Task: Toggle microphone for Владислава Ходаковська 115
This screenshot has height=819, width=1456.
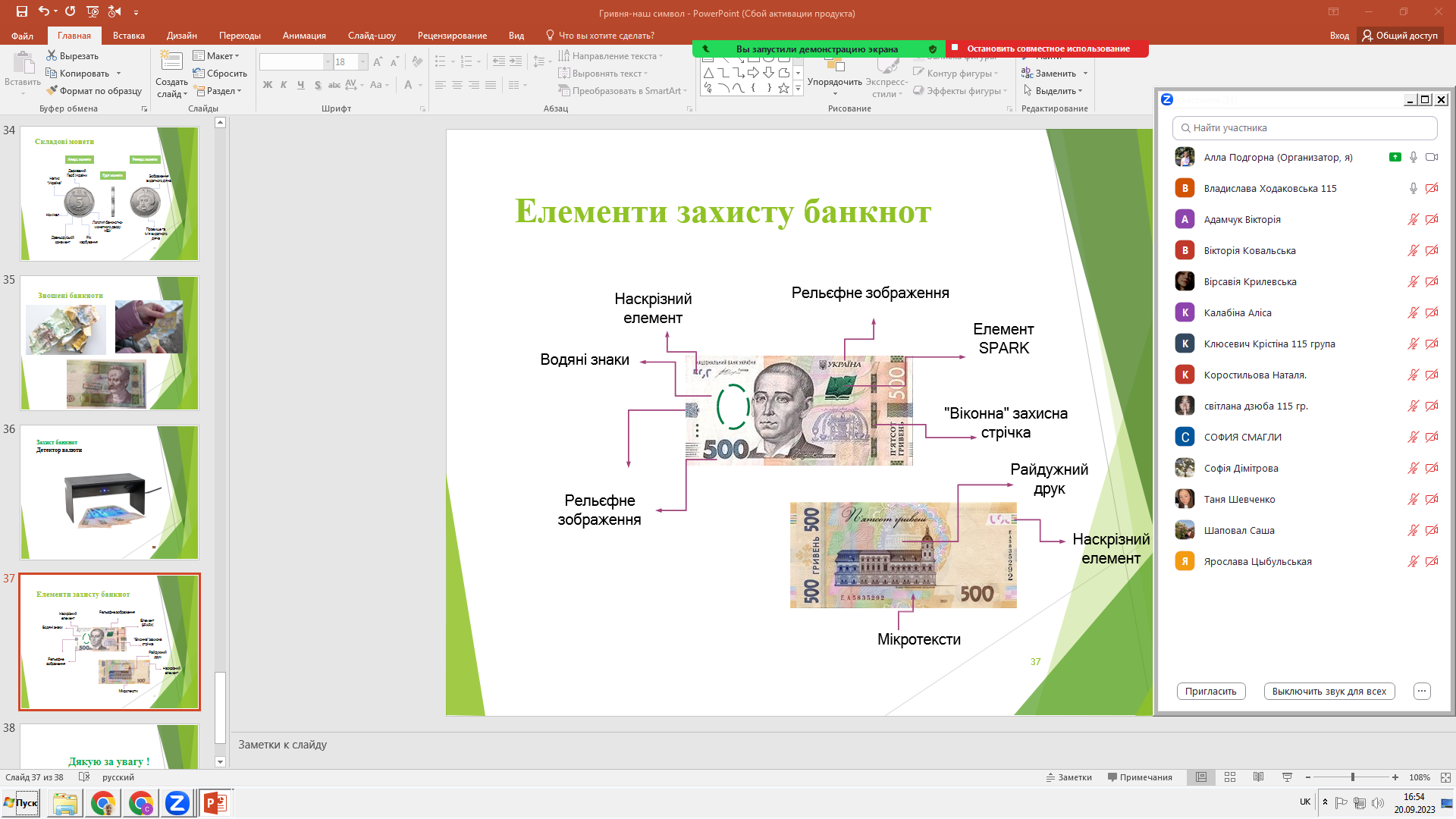Action: pyautogui.click(x=1413, y=188)
